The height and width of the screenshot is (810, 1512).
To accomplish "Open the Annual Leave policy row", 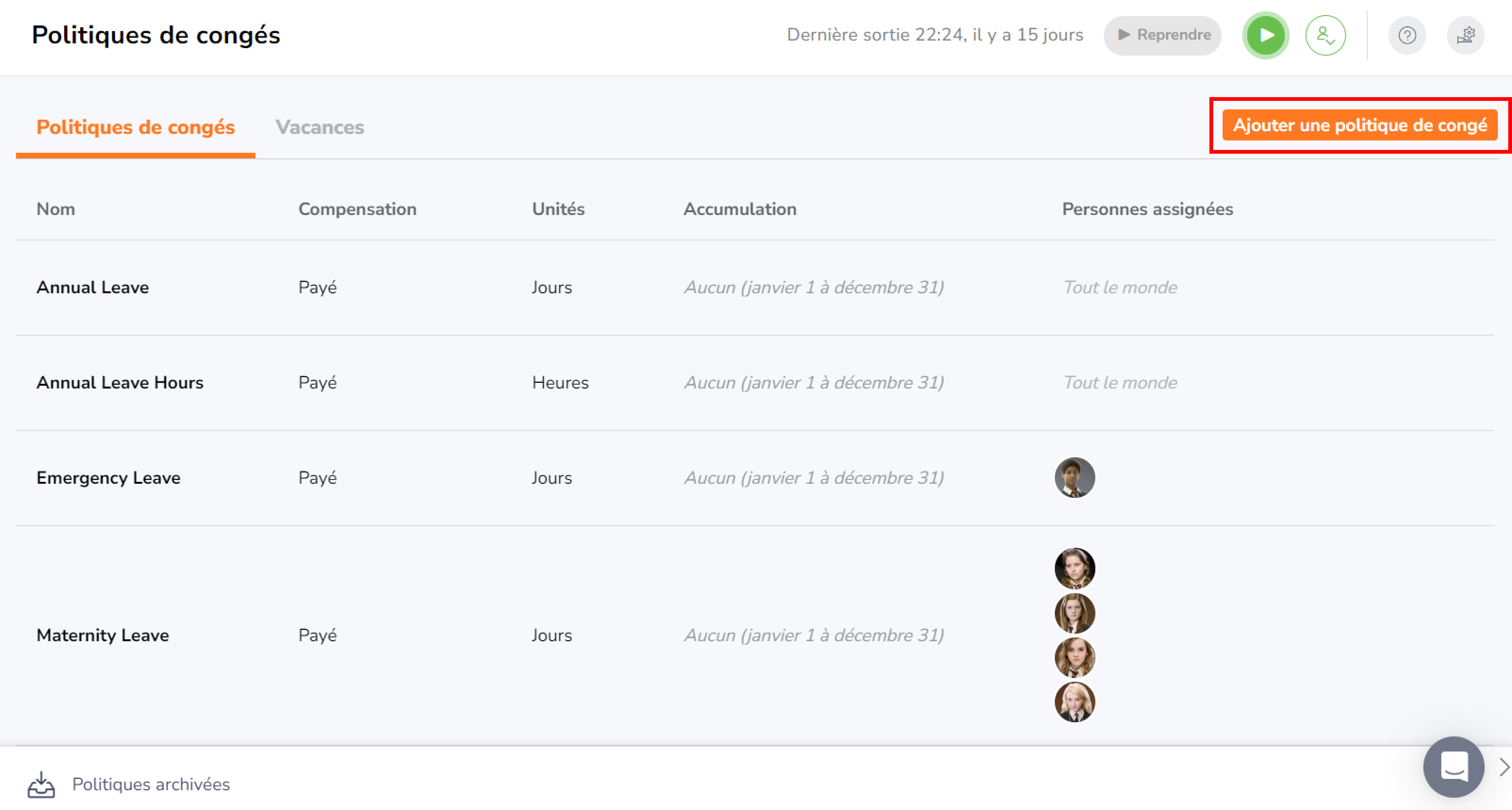I will [x=93, y=287].
